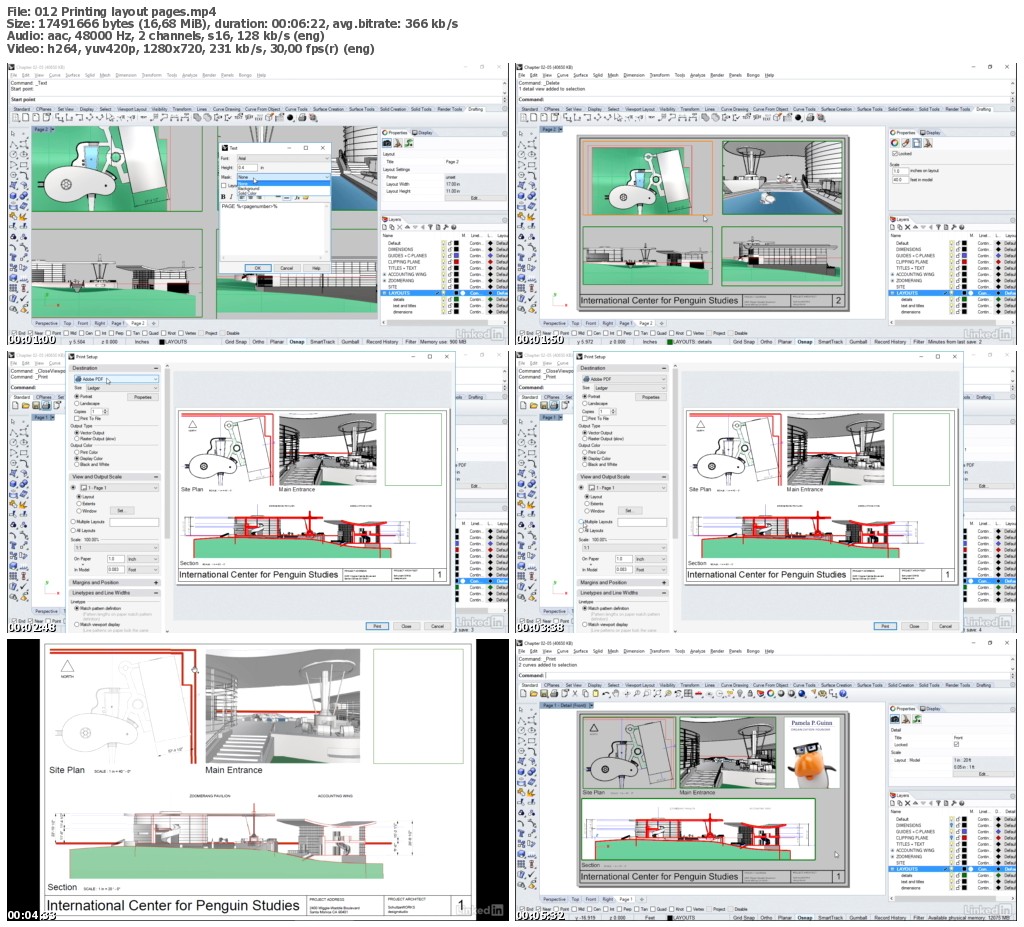Click the Close button in the 00:02:48 Print Setup
1024x927 pixels.
click(x=406, y=626)
